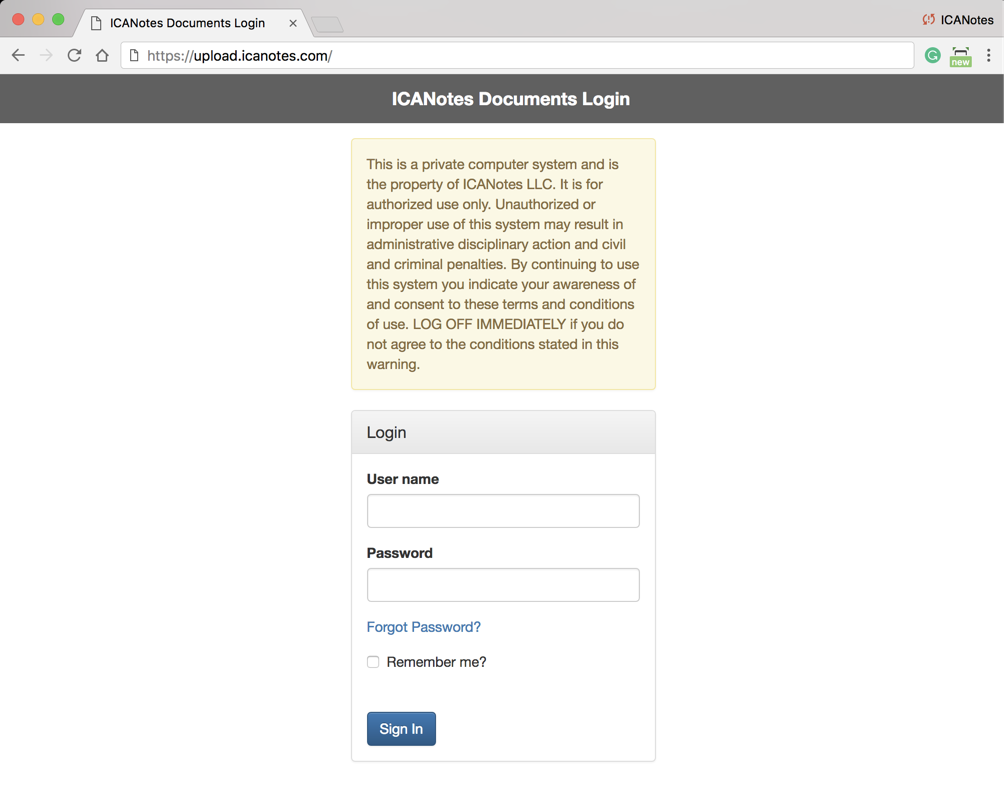Go to the browser home page
Screen dimensions: 1007x796
(x=102, y=56)
